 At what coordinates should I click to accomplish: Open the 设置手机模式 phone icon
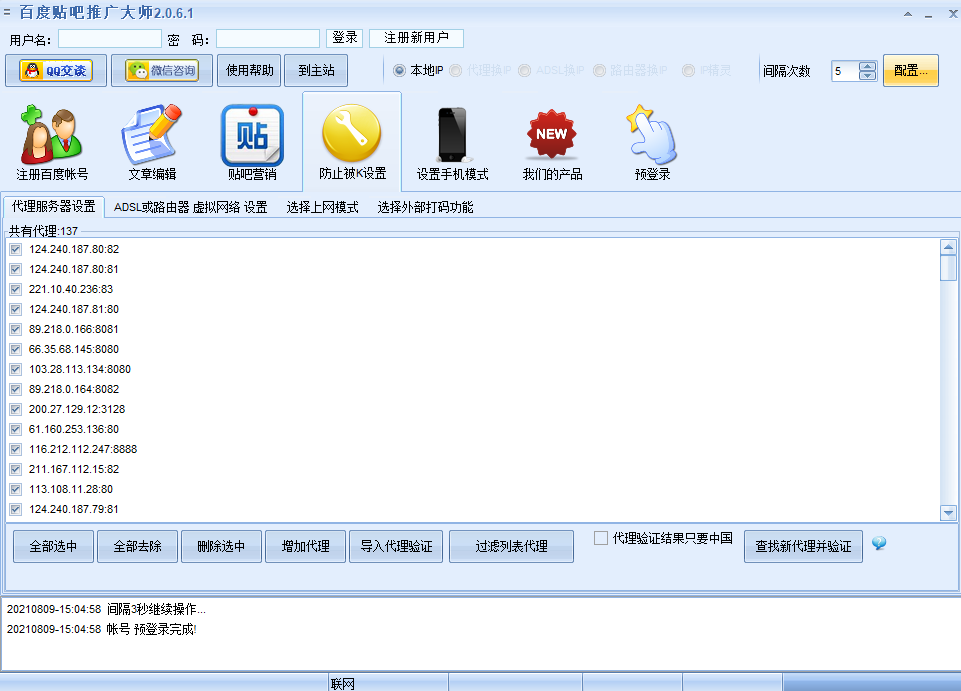click(452, 143)
